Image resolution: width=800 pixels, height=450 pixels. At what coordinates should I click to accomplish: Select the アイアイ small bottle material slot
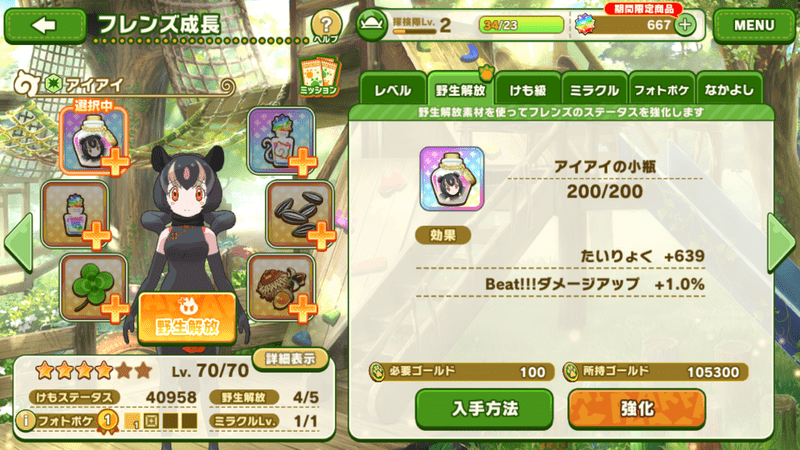93,139
